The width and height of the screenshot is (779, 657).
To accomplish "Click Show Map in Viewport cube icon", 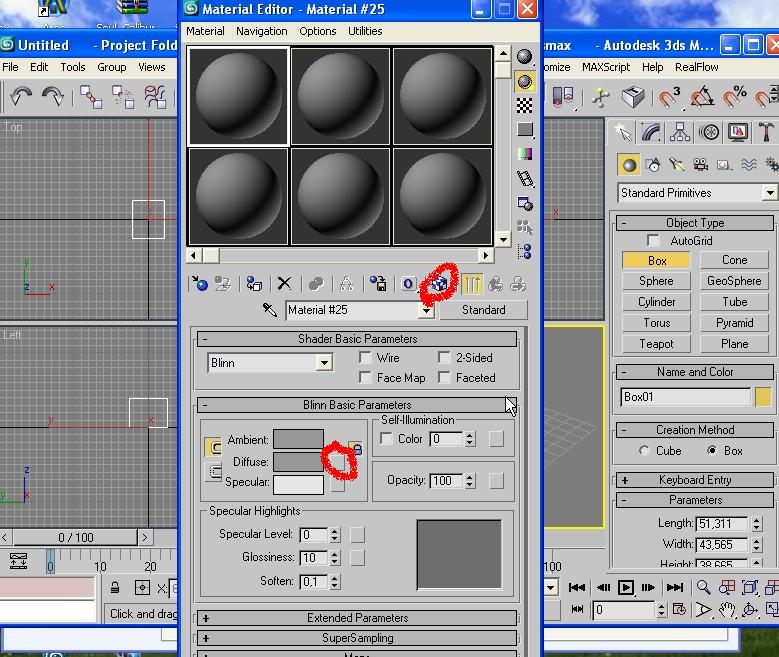I will pyautogui.click(x=439, y=284).
